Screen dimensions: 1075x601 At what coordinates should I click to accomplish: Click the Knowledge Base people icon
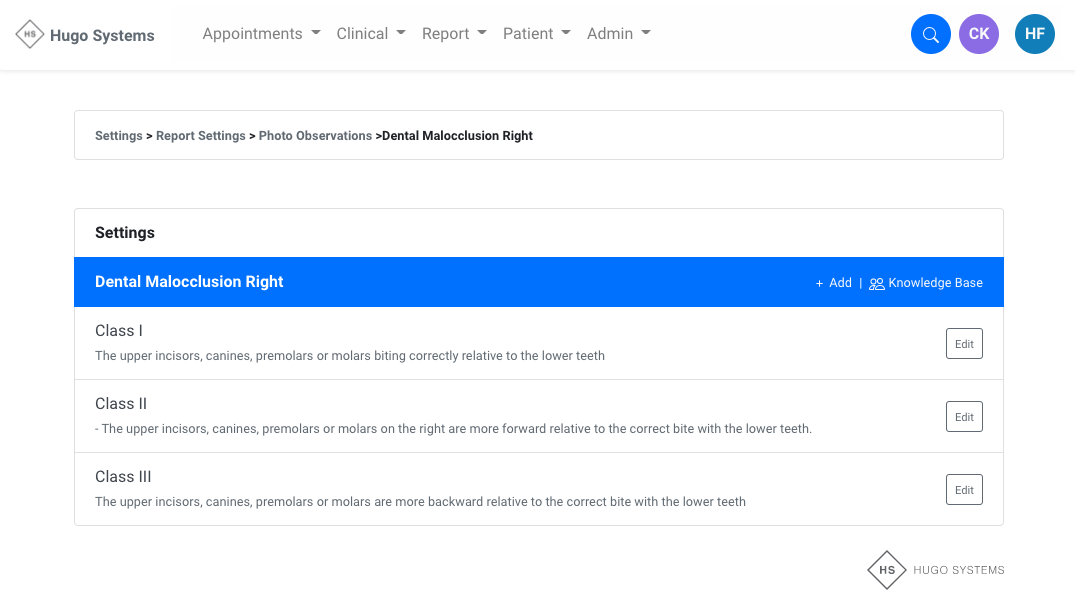point(876,283)
